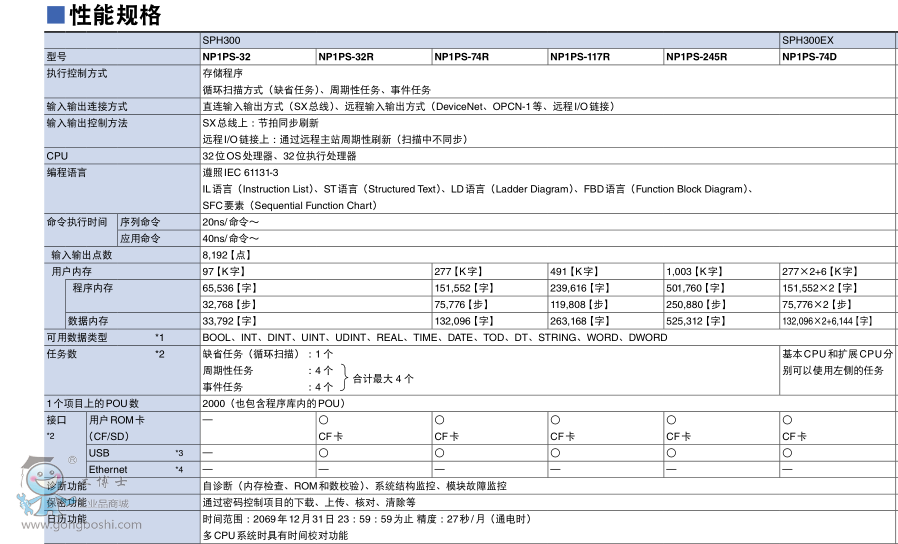This screenshot has height=544, width=898.
Task: Click the 输入输出点数 row label
Action: pyautogui.click(x=82, y=255)
